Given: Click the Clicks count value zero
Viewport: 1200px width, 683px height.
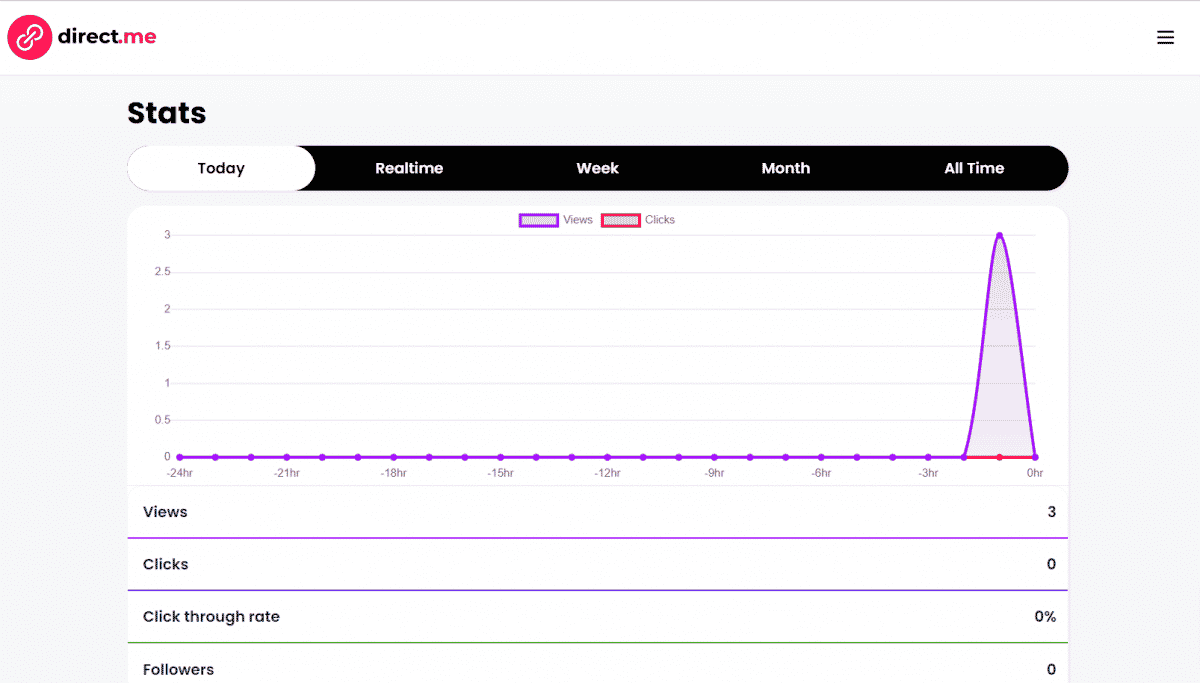Looking at the screenshot, I should point(1051,564).
